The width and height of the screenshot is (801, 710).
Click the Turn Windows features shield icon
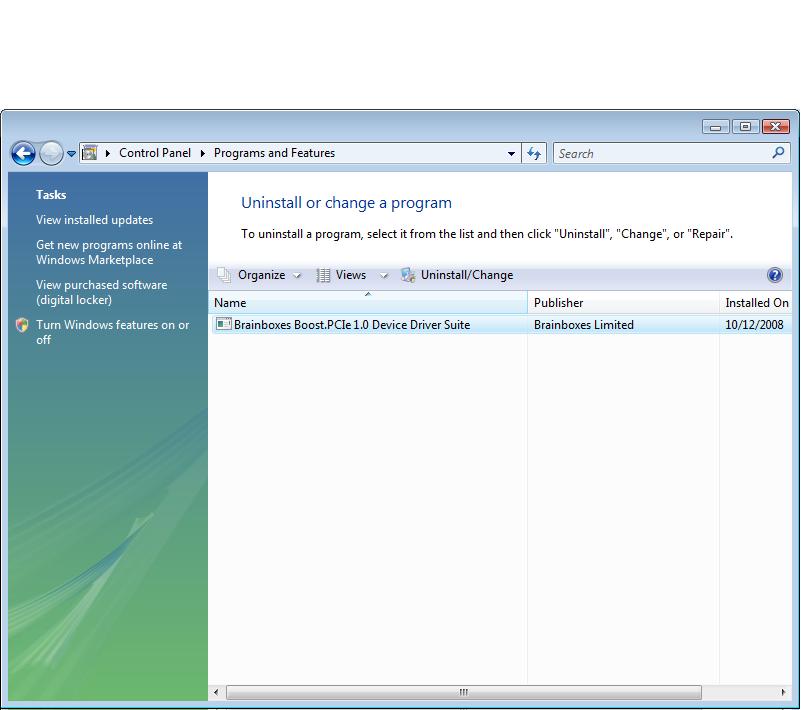point(21,325)
